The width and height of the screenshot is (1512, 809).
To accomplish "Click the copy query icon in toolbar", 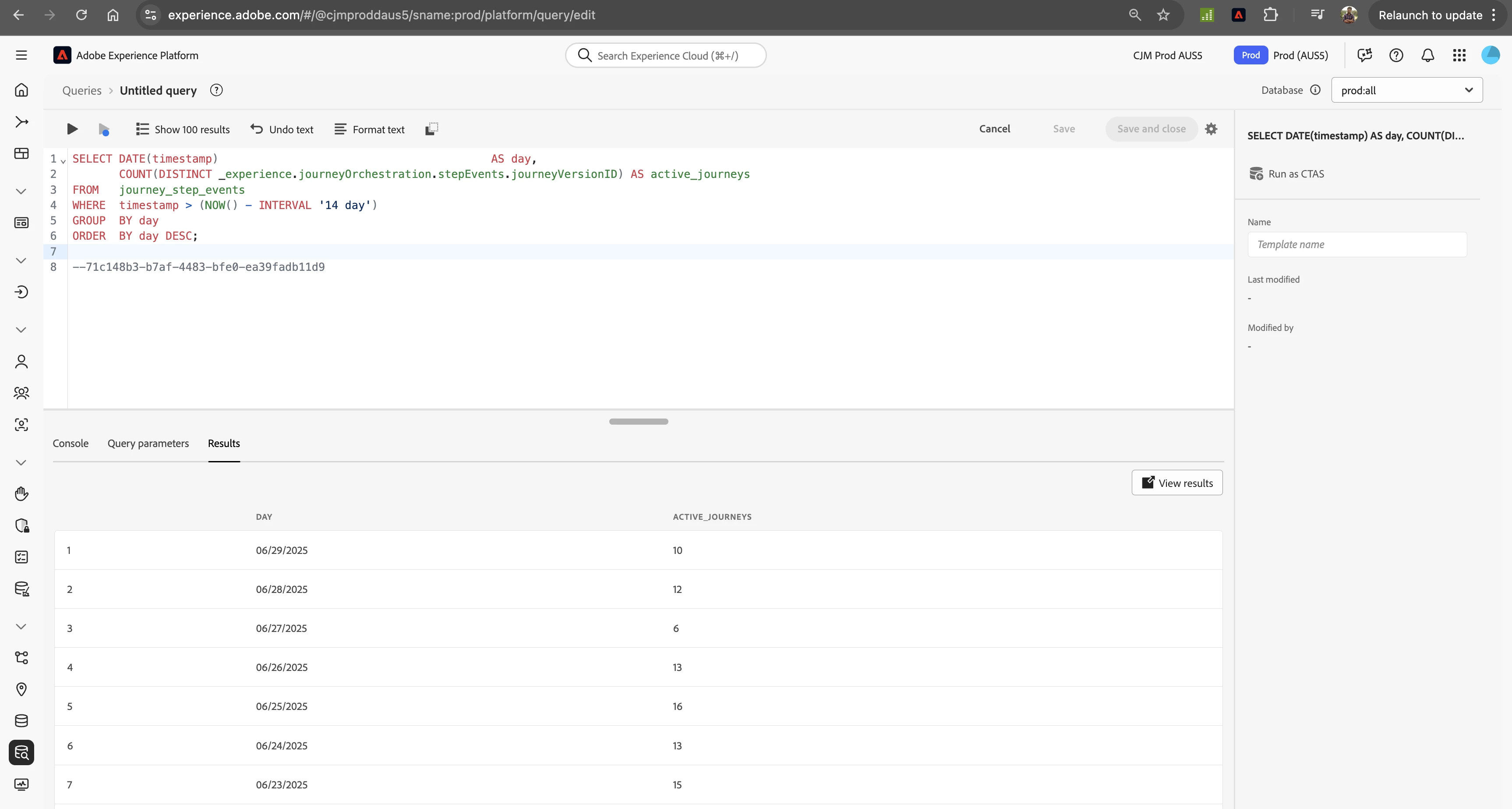I will point(431,129).
